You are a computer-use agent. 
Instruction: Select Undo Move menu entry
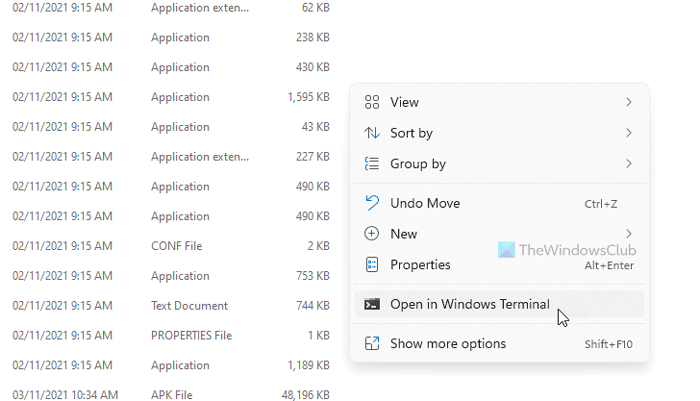click(x=425, y=203)
